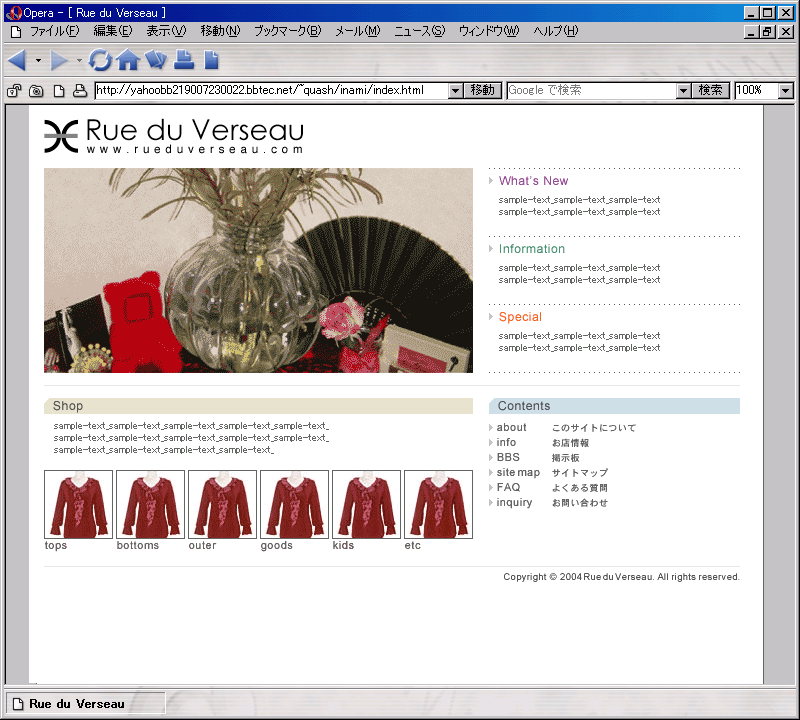Go back with the Back arrow
Screen dimensions: 800x720
(17, 60)
